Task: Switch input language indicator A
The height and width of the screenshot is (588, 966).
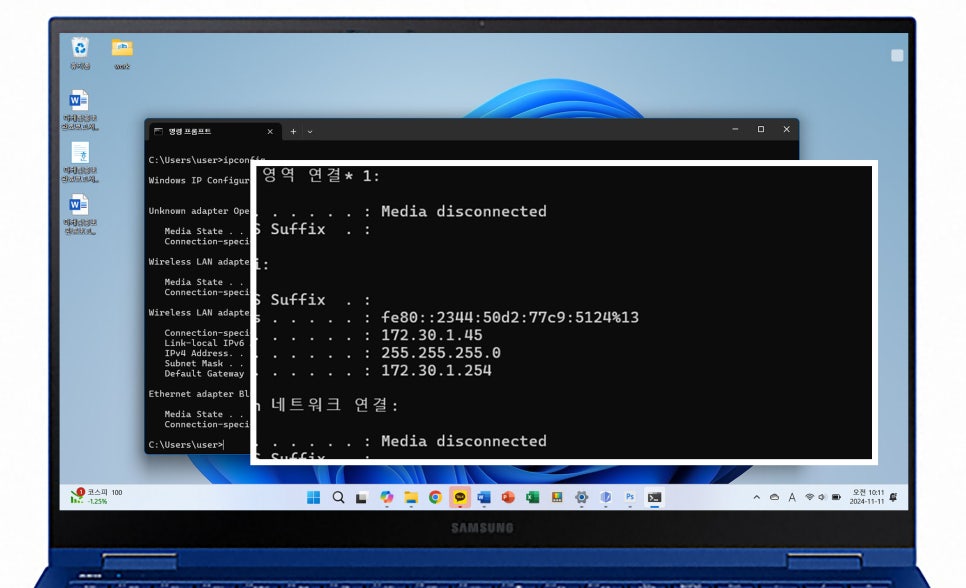Action: pyautogui.click(x=792, y=497)
